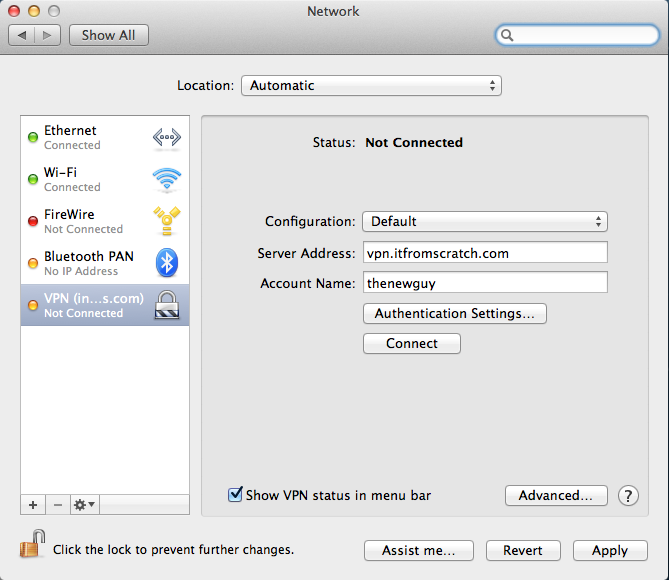Click the red status dot for FireWire
This screenshot has height=580, width=669.
pyautogui.click(x=33, y=221)
